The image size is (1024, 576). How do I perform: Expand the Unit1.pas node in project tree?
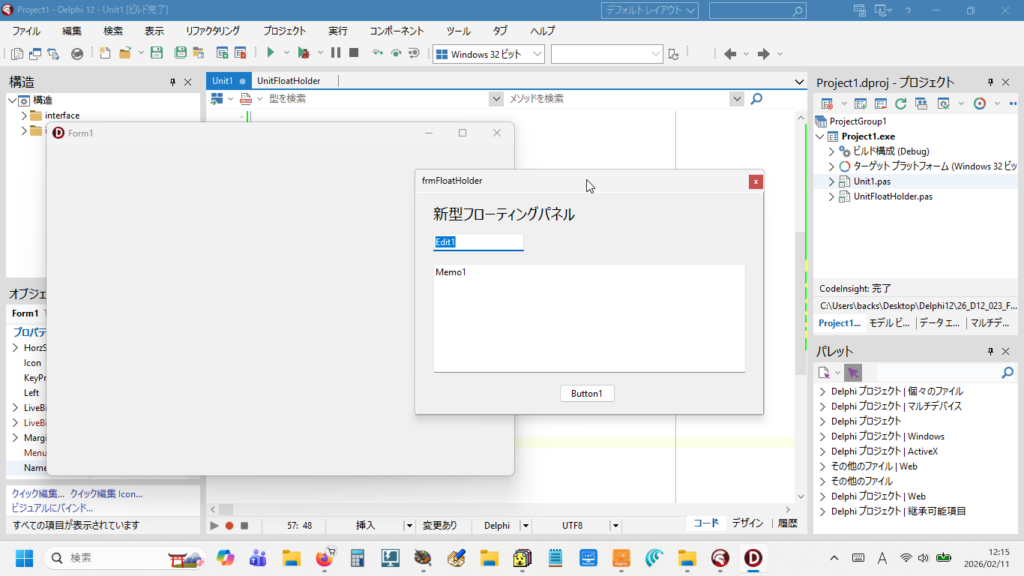pos(831,182)
